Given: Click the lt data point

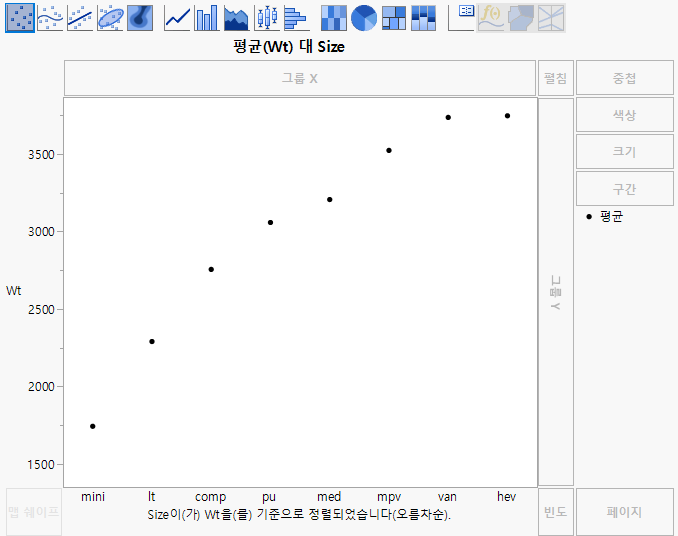Looking at the screenshot, I should (152, 341).
